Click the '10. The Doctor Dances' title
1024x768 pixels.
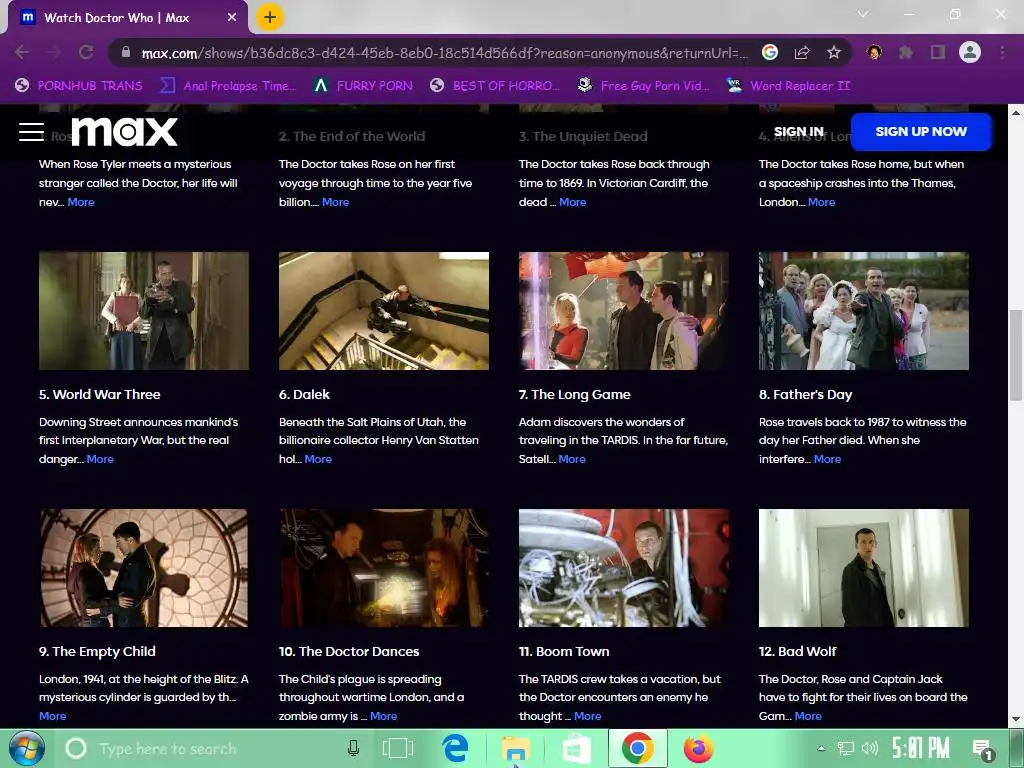pyautogui.click(x=349, y=651)
